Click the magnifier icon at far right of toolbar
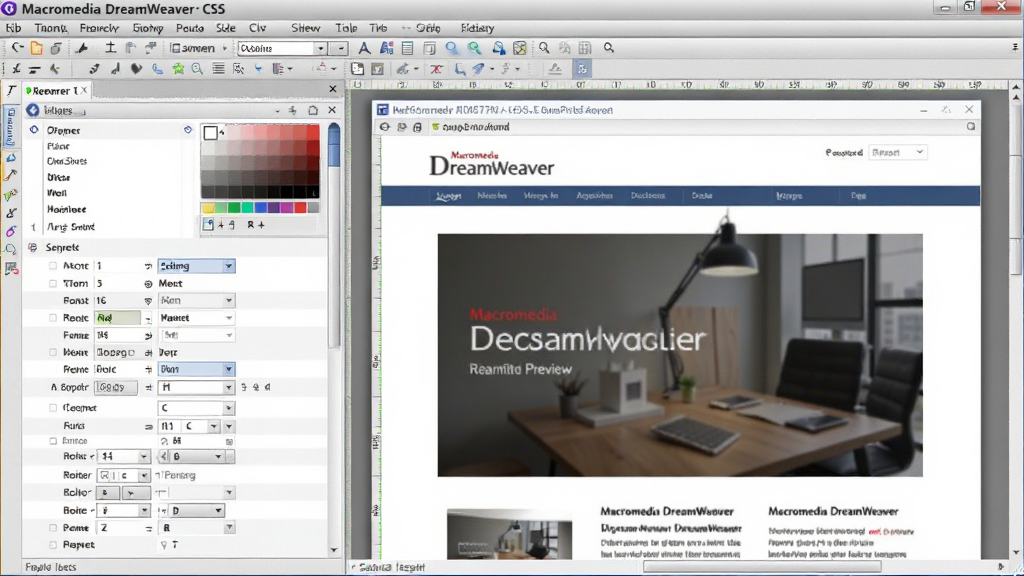This screenshot has width=1024, height=576. [609, 48]
